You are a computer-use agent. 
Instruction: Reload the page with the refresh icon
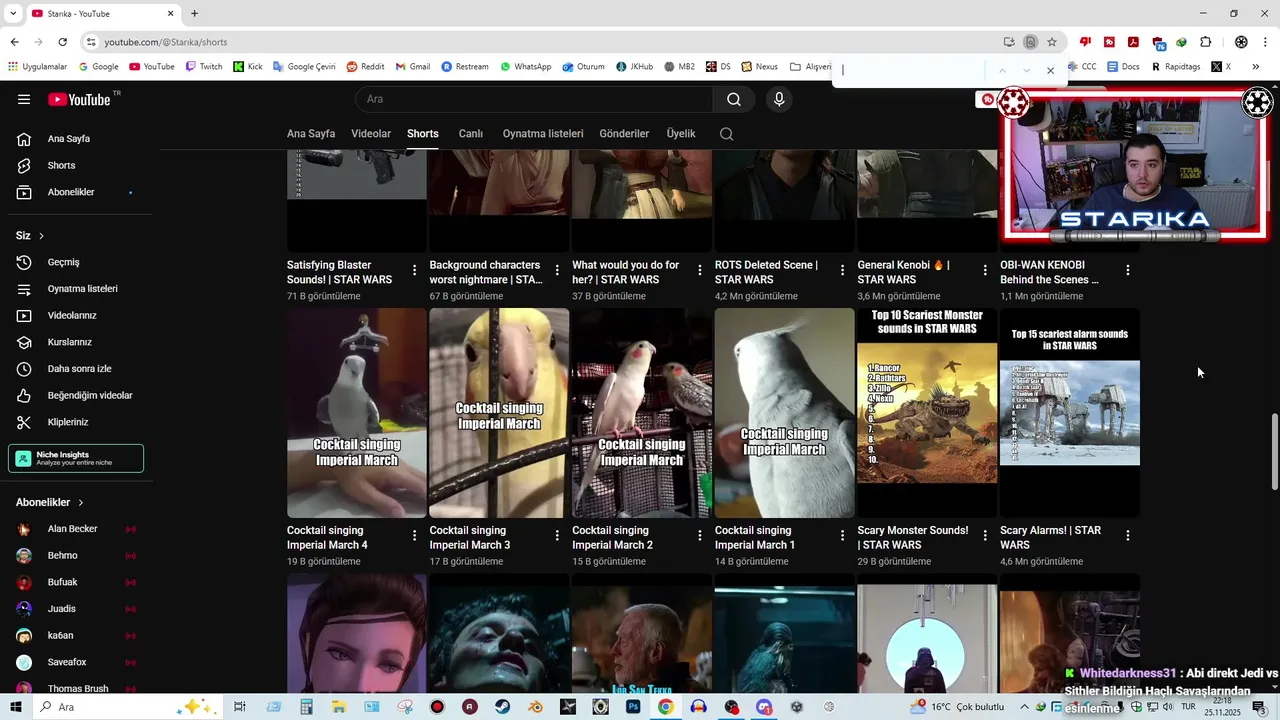(x=62, y=42)
